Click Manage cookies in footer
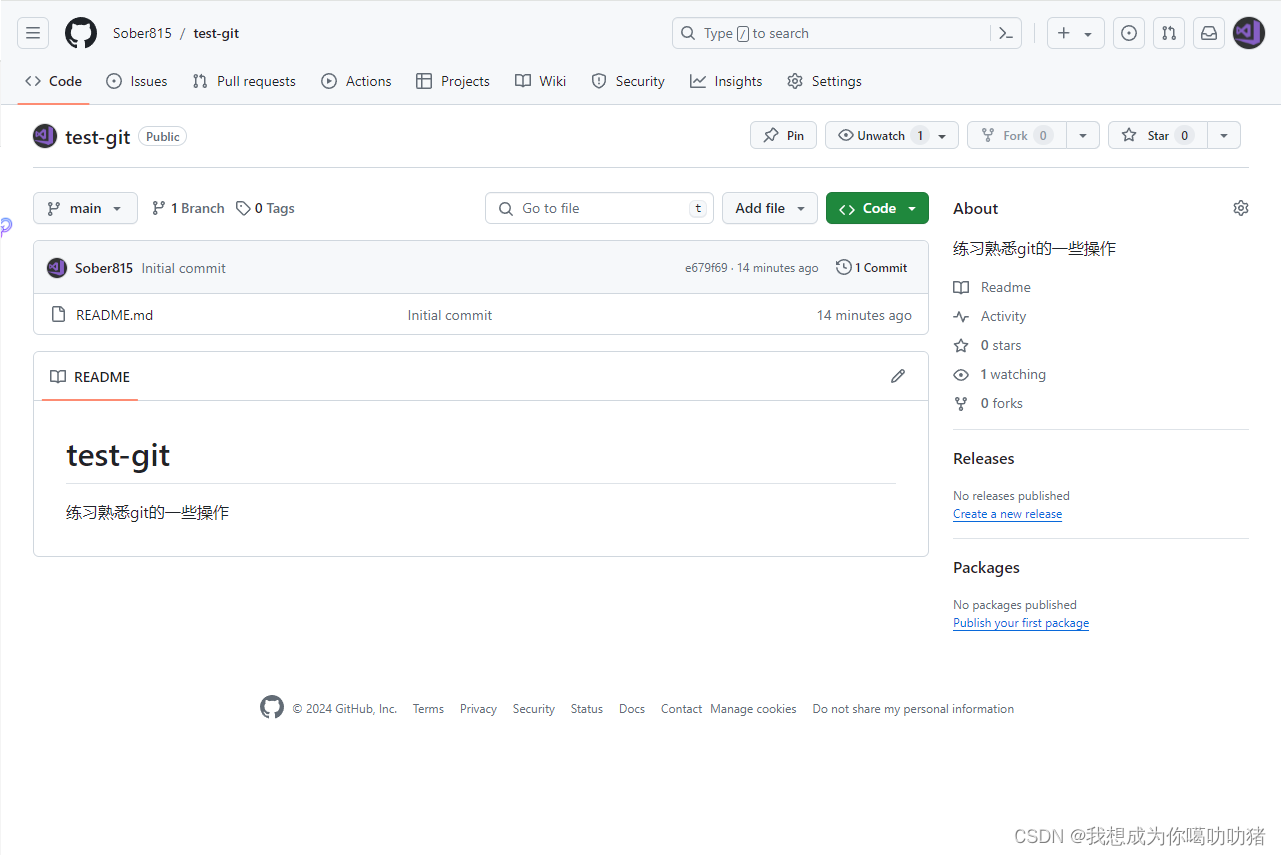Viewport: 1281px width, 855px height. tap(753, 709)
